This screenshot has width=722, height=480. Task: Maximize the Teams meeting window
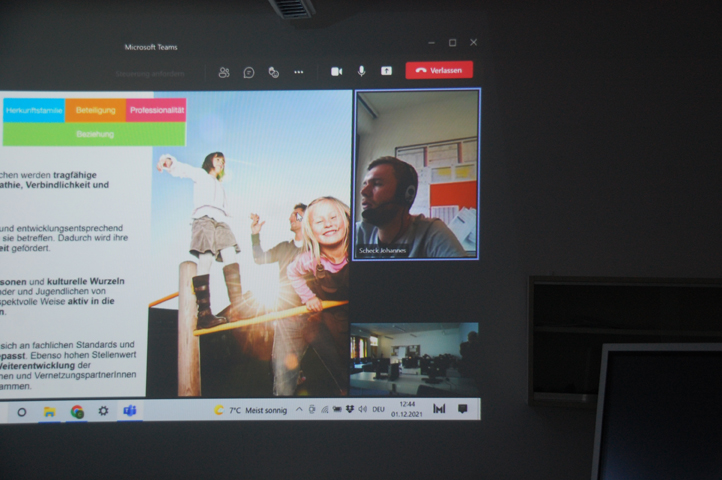pos(453,42)
